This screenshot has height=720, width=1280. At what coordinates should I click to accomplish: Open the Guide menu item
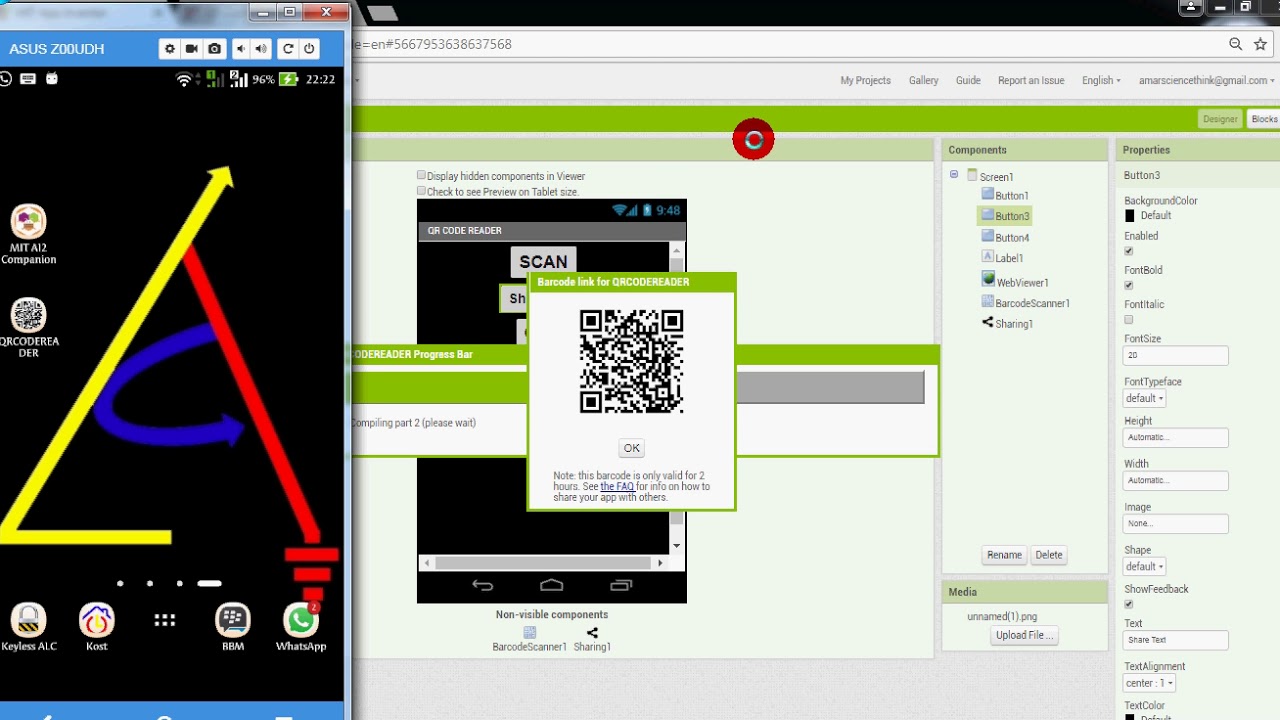tap(968, 80)
